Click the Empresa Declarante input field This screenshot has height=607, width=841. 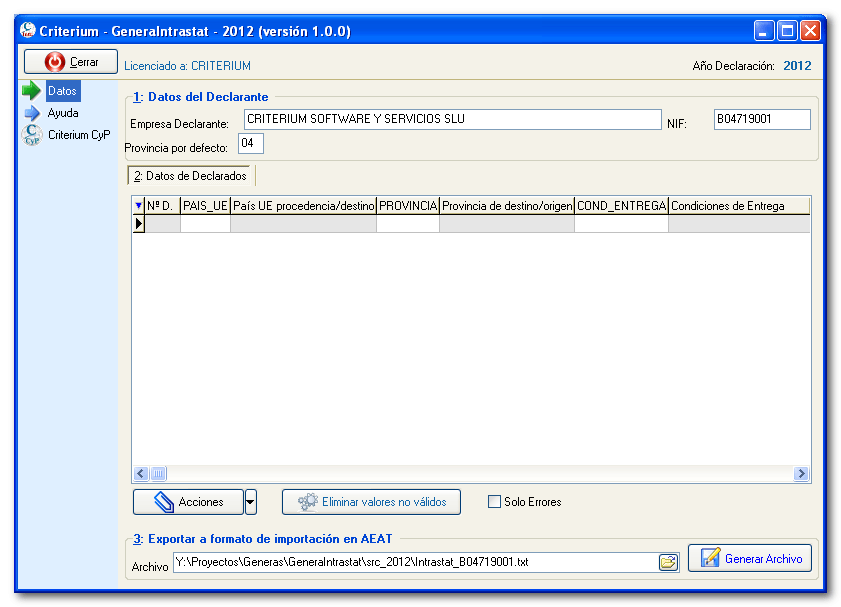(x=453, y=119)
